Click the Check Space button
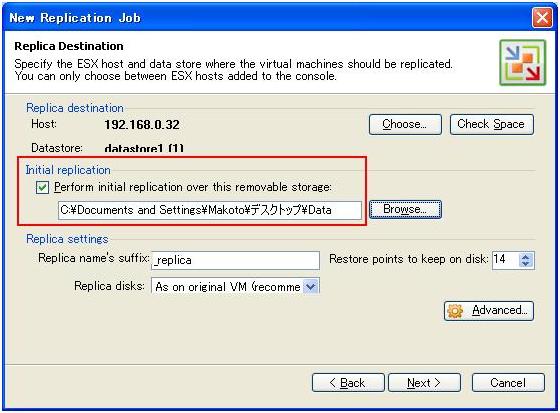The width and height of the screenshot is (560, 413). coord(492,124)
